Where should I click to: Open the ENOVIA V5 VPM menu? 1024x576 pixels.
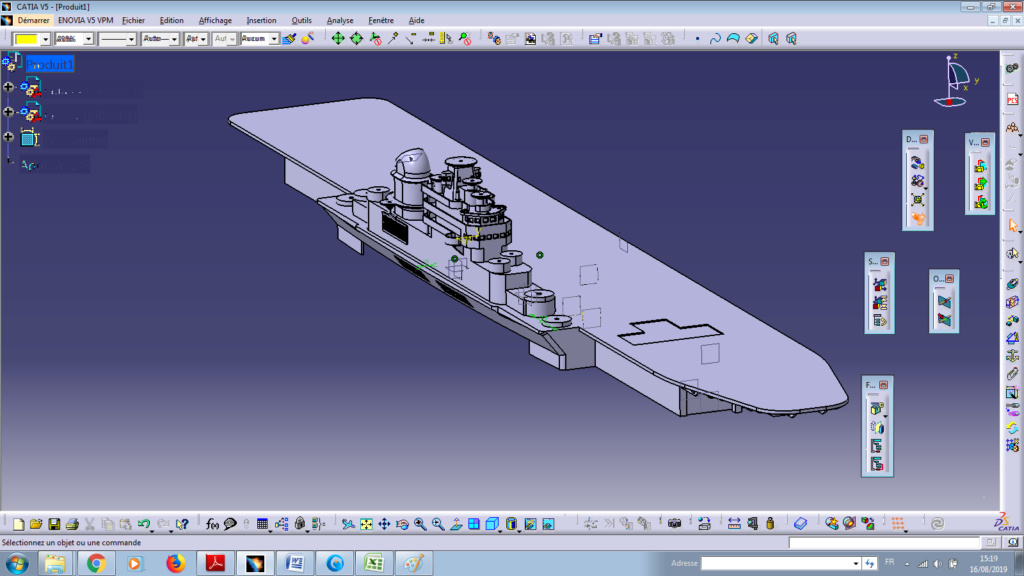85,20
